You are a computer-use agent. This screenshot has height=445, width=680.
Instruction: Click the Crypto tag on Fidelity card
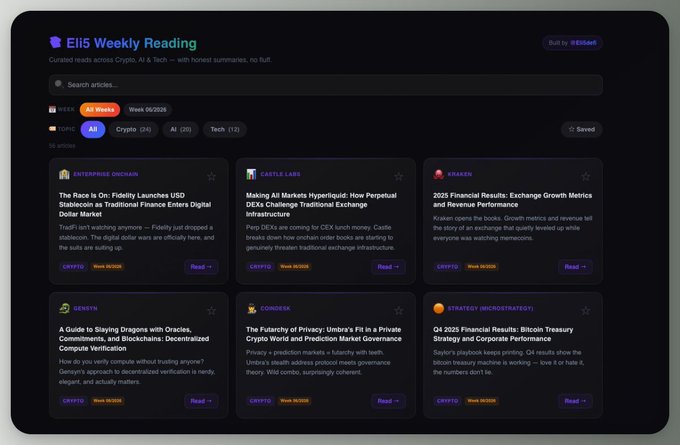73,267
